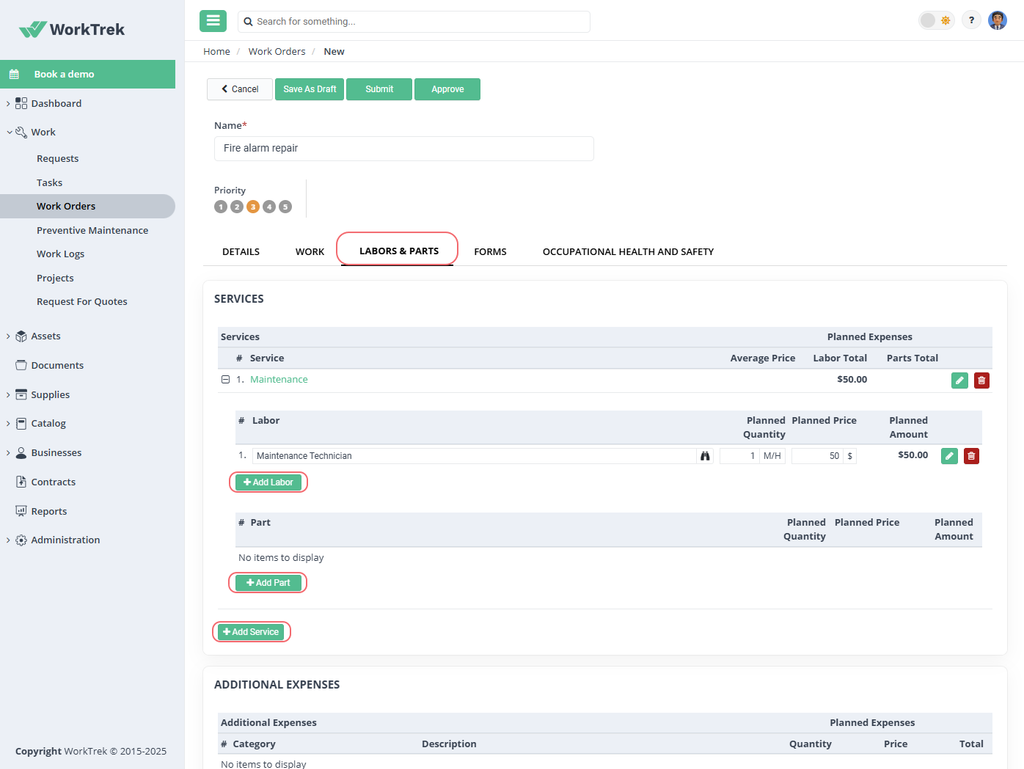1024x769 pixels.
Task: Click the Search for something field
Action: click(414, 22)
